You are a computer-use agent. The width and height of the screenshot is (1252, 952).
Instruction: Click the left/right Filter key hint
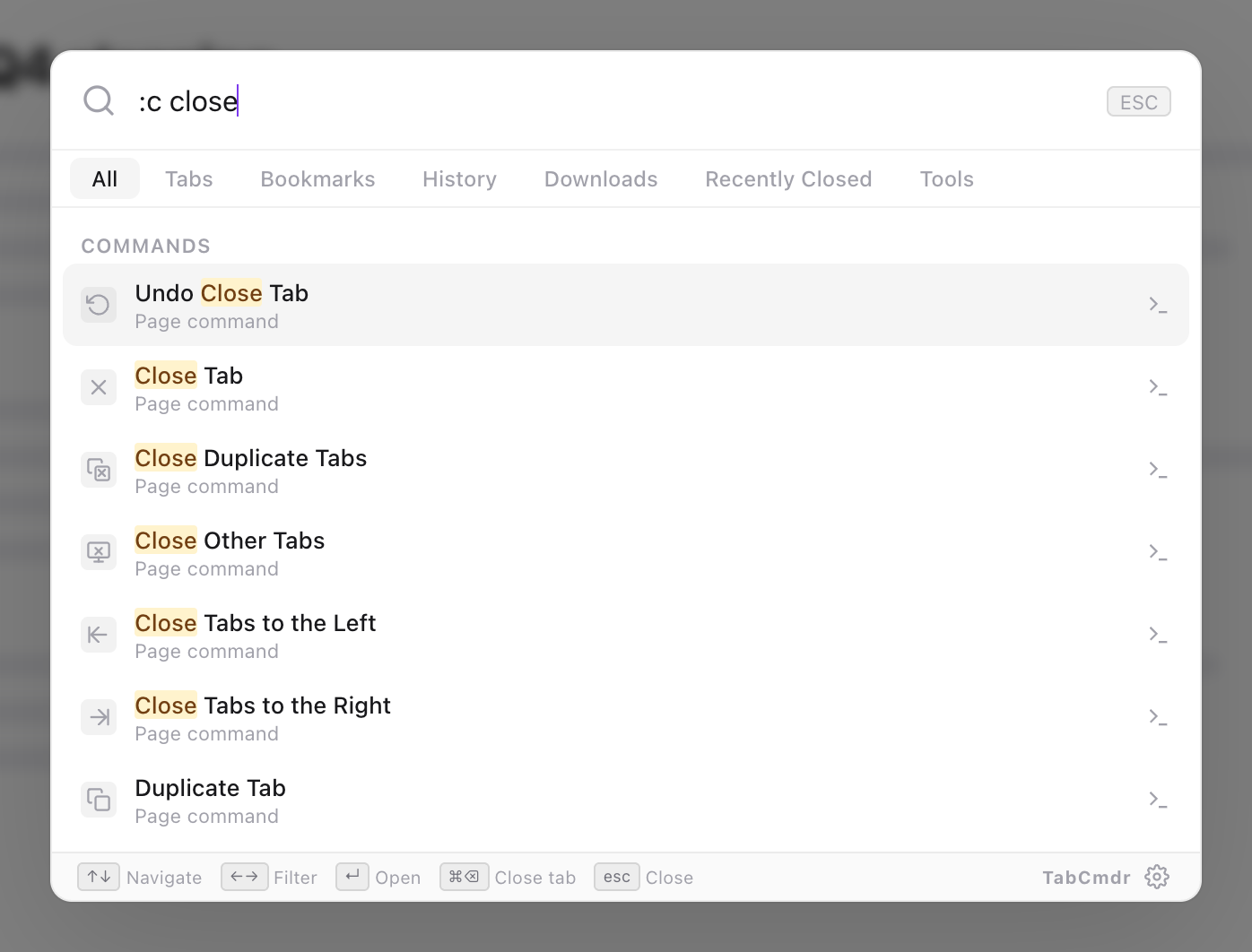(245, 877)
